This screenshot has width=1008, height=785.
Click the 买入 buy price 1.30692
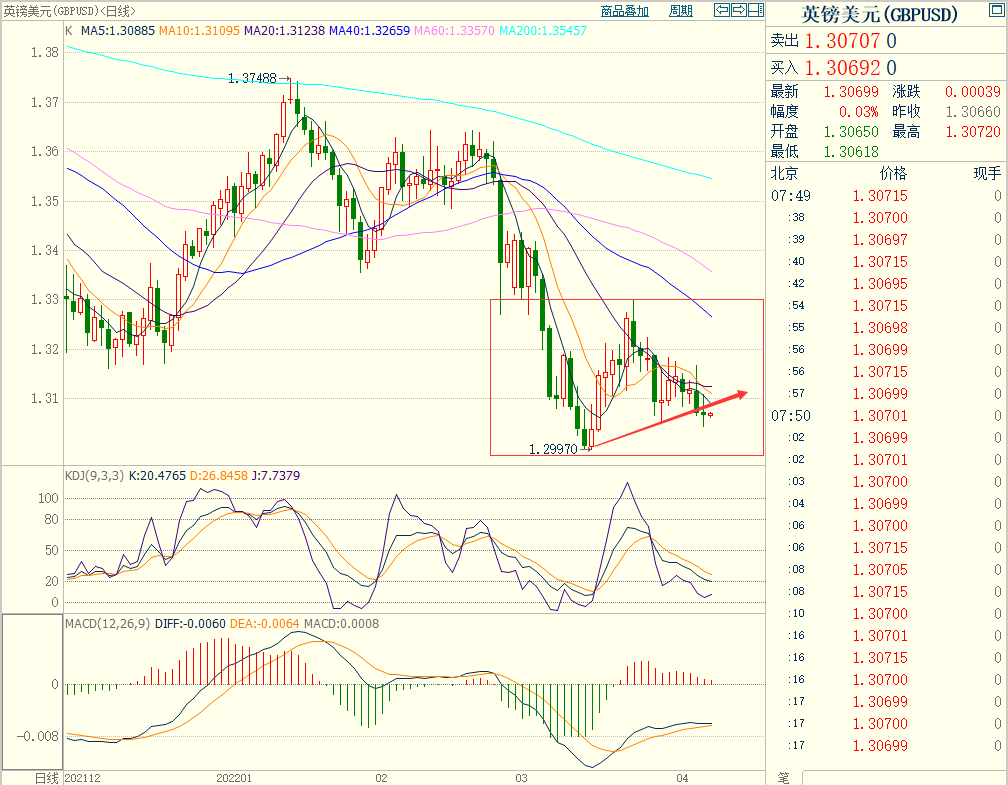click(843, 68)
